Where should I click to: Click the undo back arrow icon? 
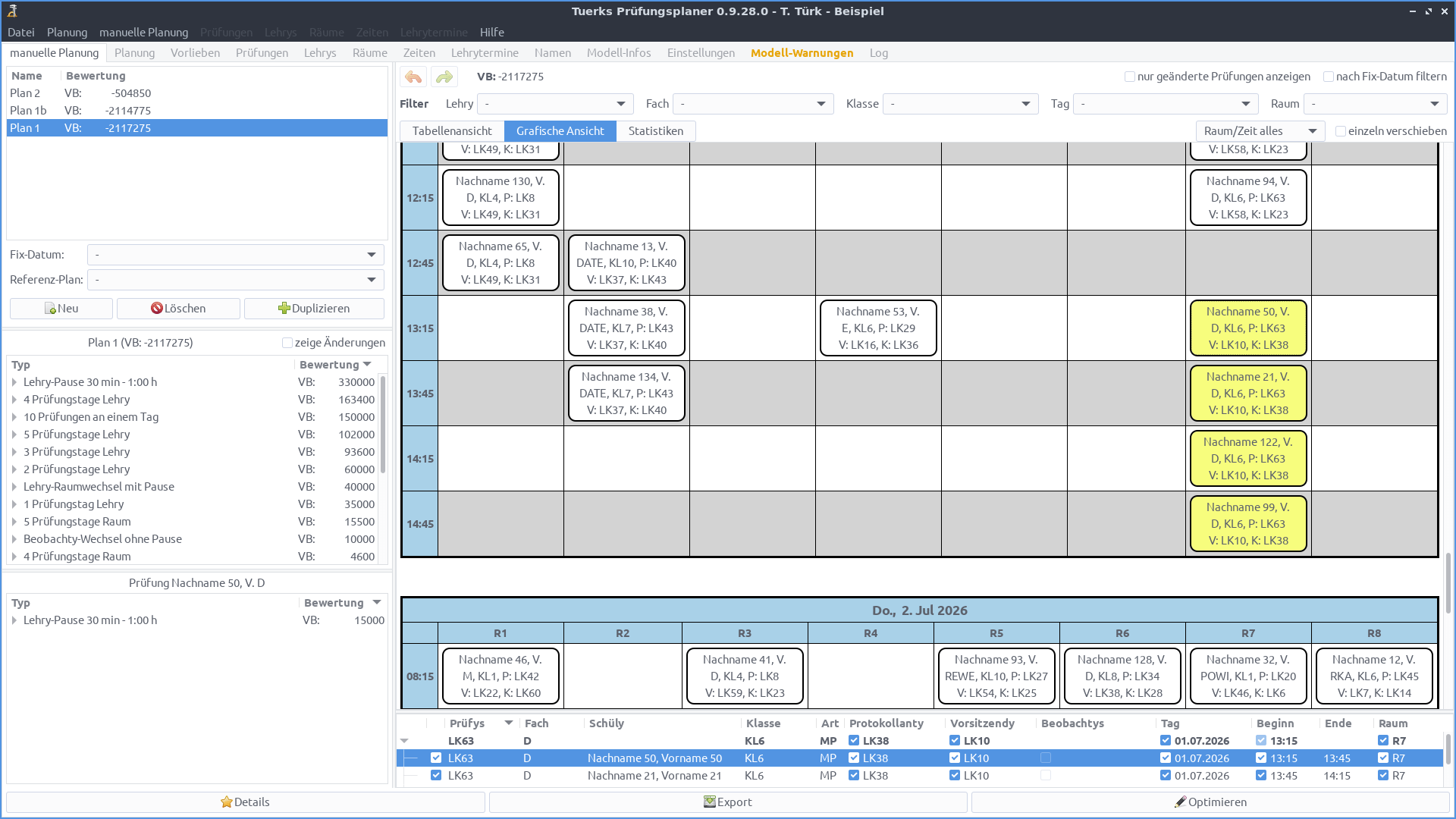(x=413, y=77)
